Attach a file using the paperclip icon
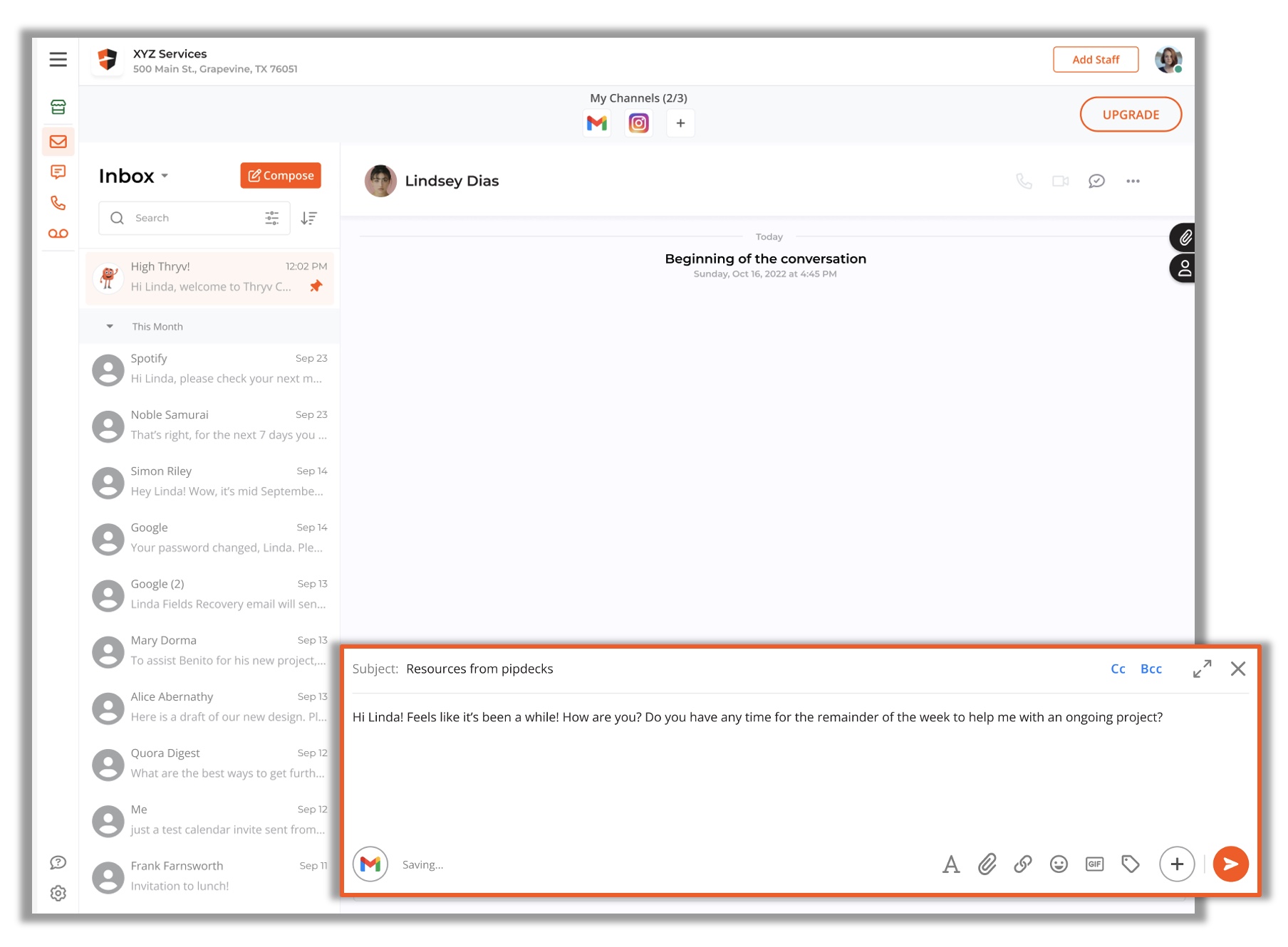This screenshot has height=947, width=1288. pyautogui.click(x=987, y=864)
